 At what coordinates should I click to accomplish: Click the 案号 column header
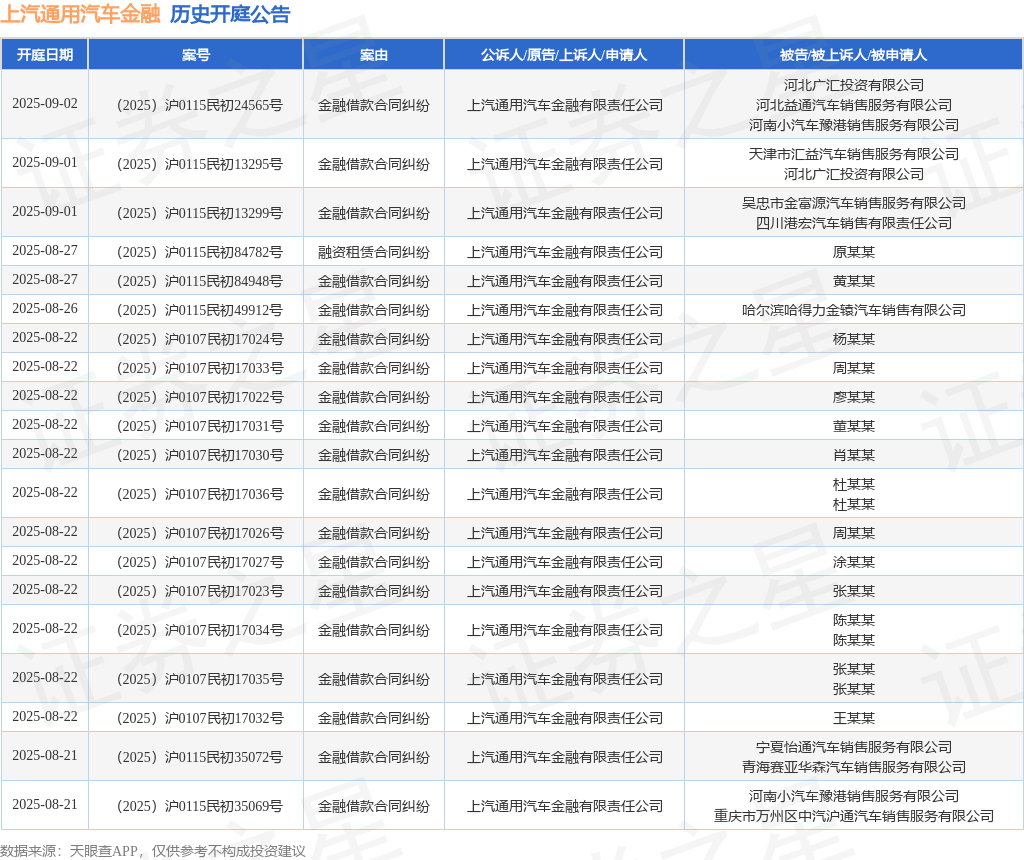click(196, 55)
